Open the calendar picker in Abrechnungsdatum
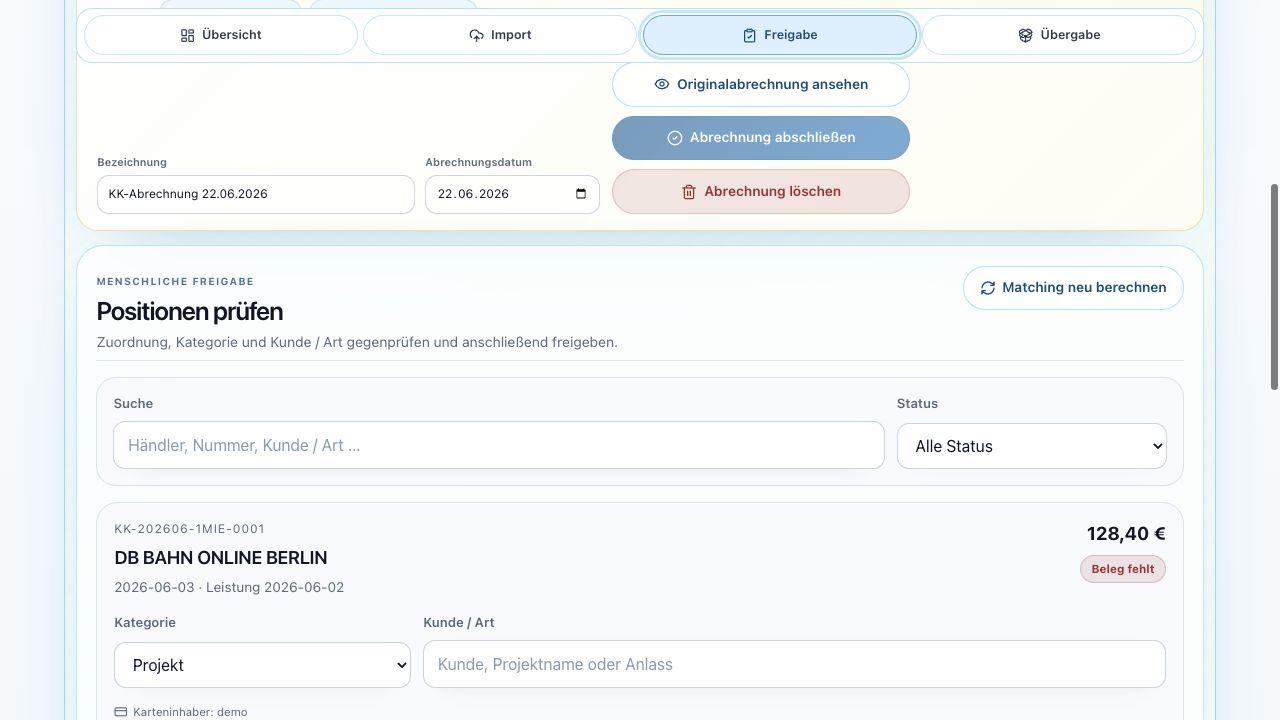 tap(581, 194)
